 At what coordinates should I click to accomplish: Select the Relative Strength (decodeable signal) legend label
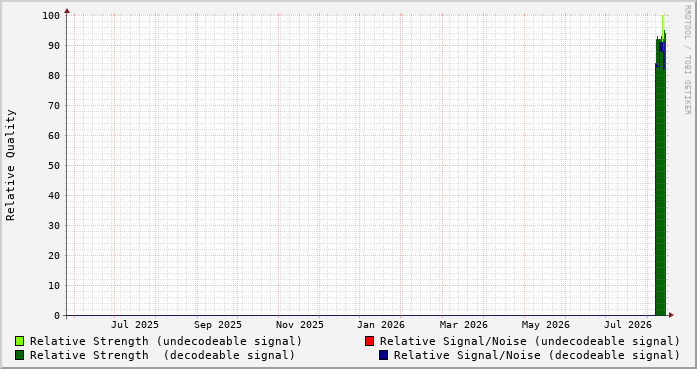(x=162, y=355)
